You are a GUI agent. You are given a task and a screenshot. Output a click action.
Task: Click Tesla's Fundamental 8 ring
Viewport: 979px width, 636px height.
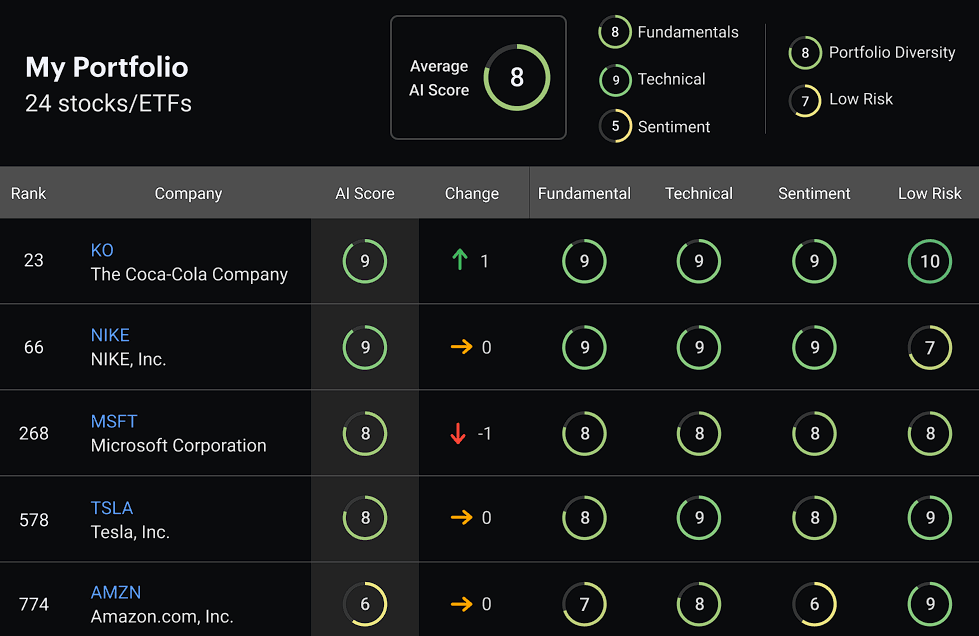click(584, 517)
